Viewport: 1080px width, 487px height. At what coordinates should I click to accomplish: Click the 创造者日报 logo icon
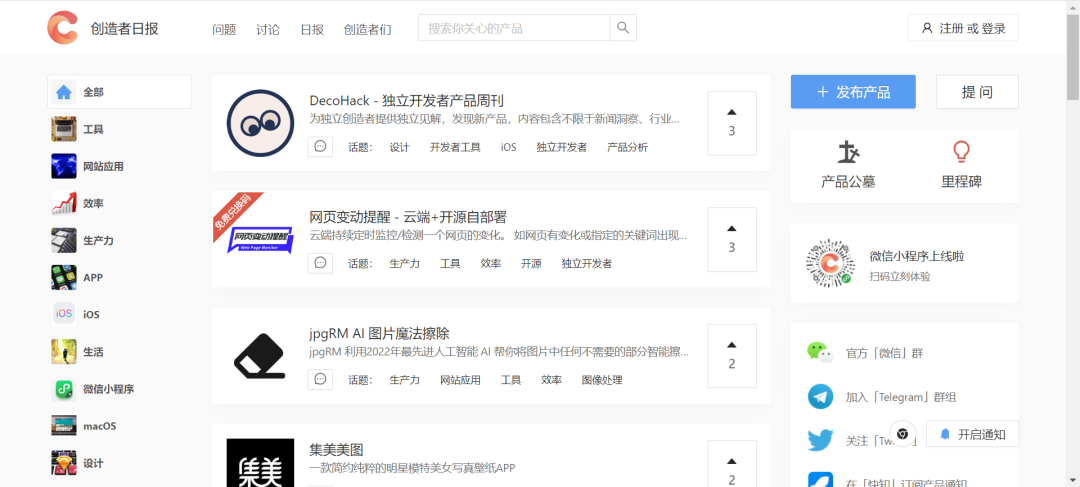pos(63,28)
